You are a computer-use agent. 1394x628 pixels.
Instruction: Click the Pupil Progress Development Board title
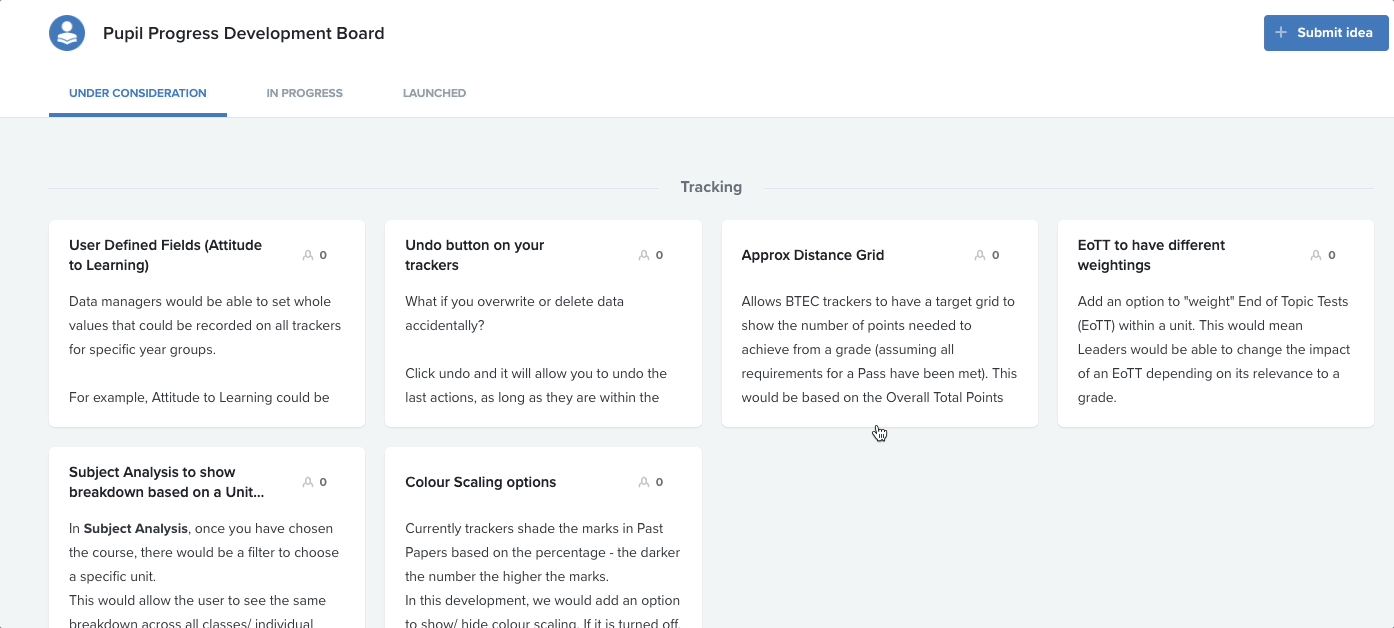tap(243, 32)
